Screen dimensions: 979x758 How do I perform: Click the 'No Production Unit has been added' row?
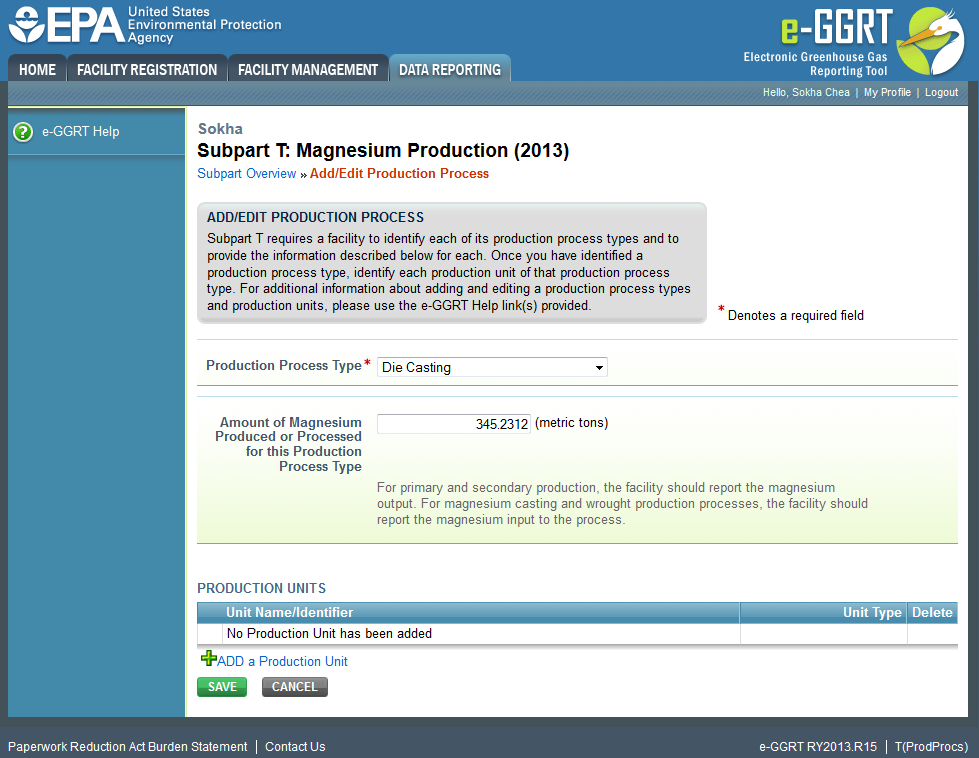coord(578,634)
